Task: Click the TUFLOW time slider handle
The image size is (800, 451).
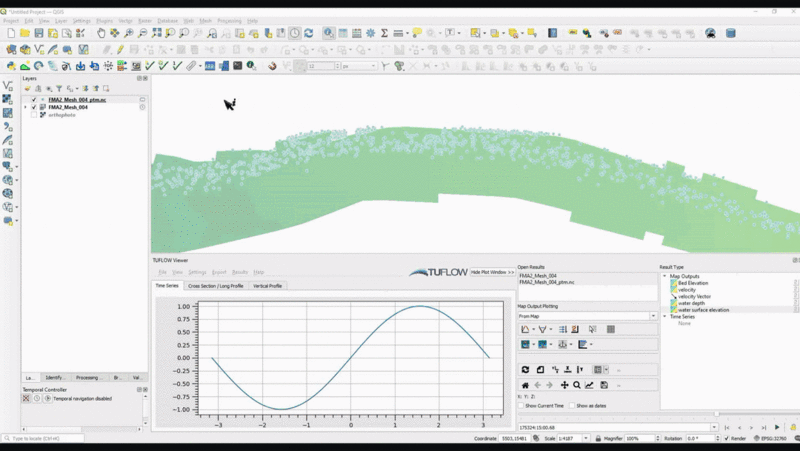Action: point(716,414)
